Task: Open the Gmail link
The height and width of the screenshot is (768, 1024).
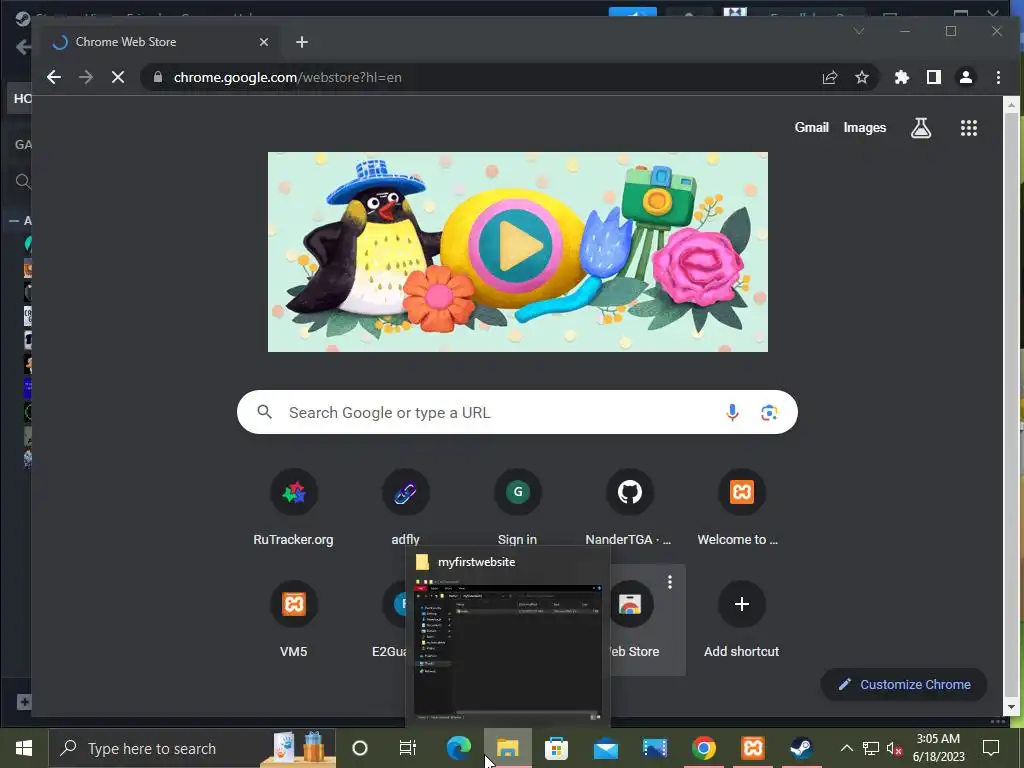Action: pyautogui.click(x=811, y=127)
